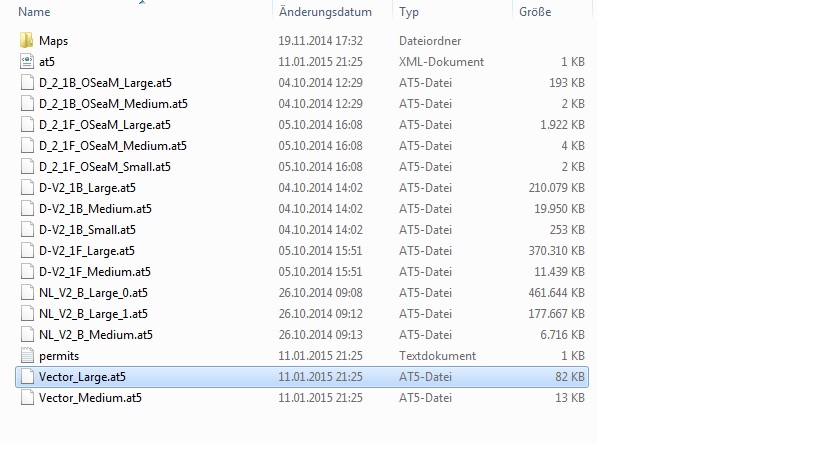Select the D_2_1F_OSeaM_Medium.at5 file name
The width and height of the screenshot is (819, 460).
(x=112, y=146)
